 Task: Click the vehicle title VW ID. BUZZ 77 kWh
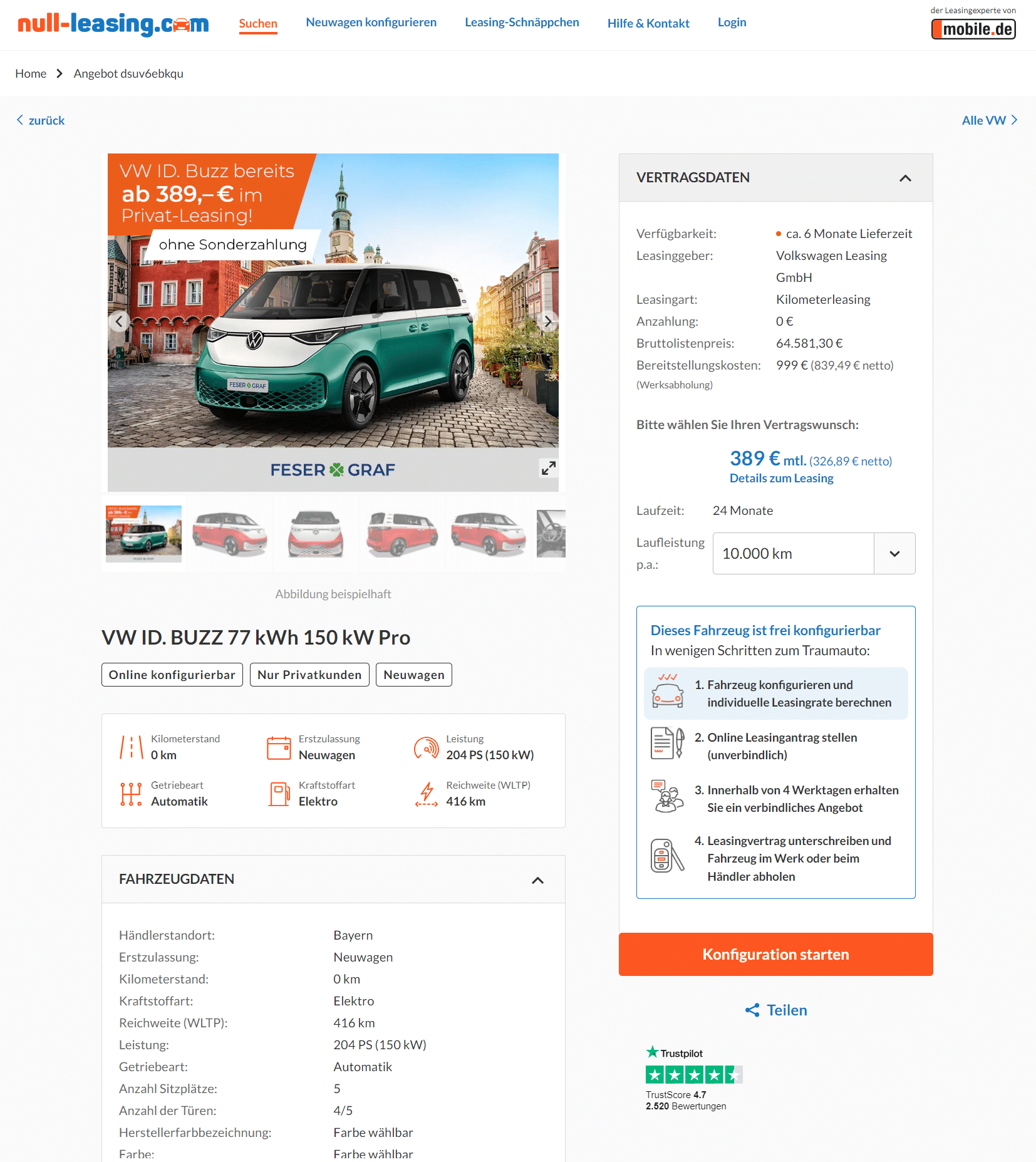[256, 637]
